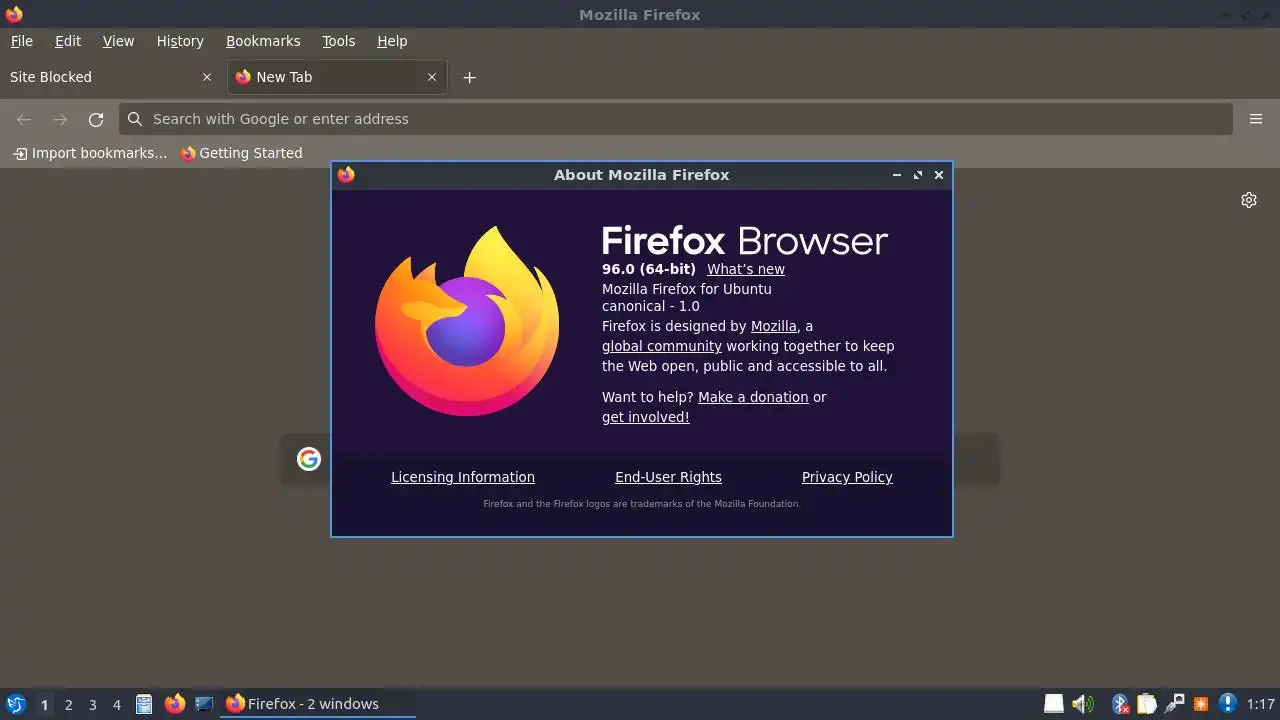Click the show desktop icon in taskbar
Image resolution: width=1280 pixels, height=720 pixels.
(204, 704)
